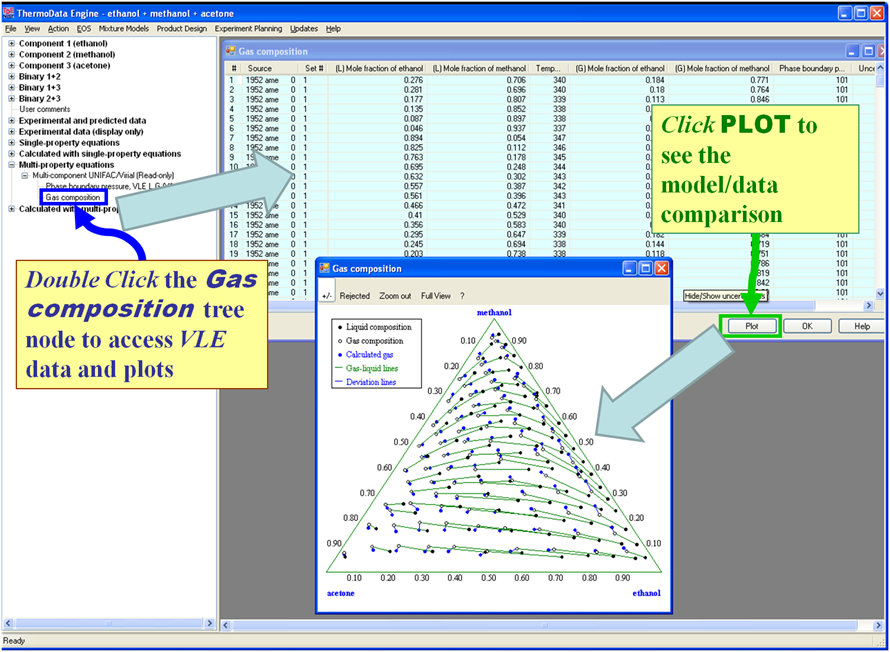890x652 pixels.
Task: Open the EOS menu
Action: [x=83, y=28]
